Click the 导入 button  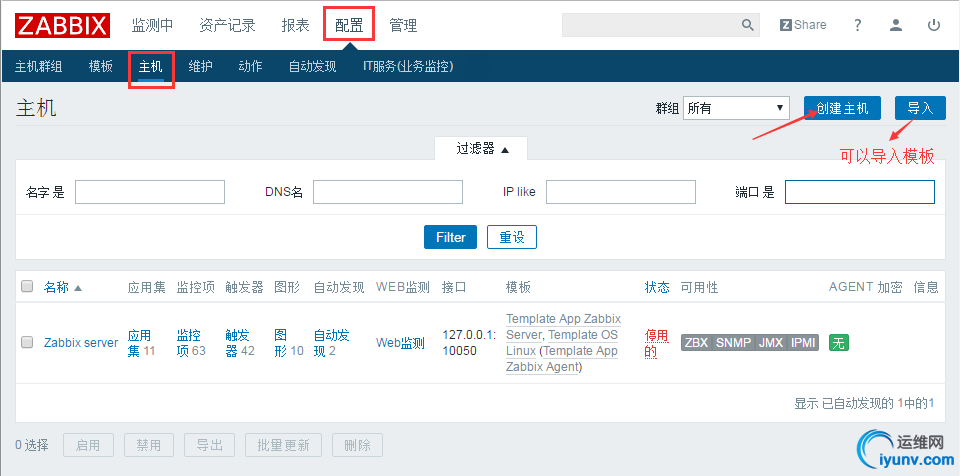(x=920, y=108)
